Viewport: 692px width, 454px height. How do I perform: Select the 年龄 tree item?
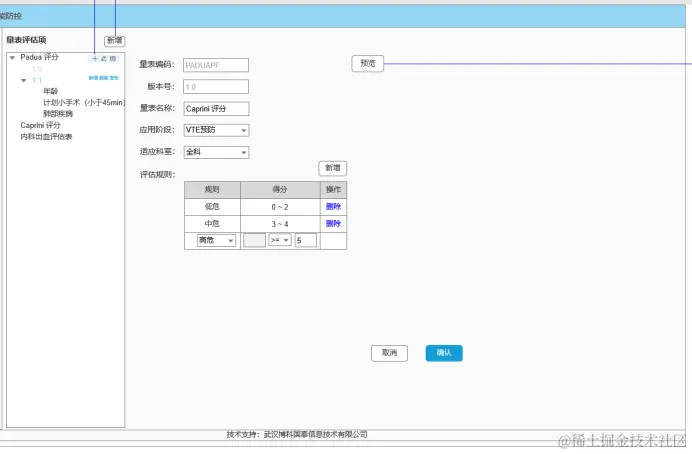pyautogui.click(x=50, y=91)
